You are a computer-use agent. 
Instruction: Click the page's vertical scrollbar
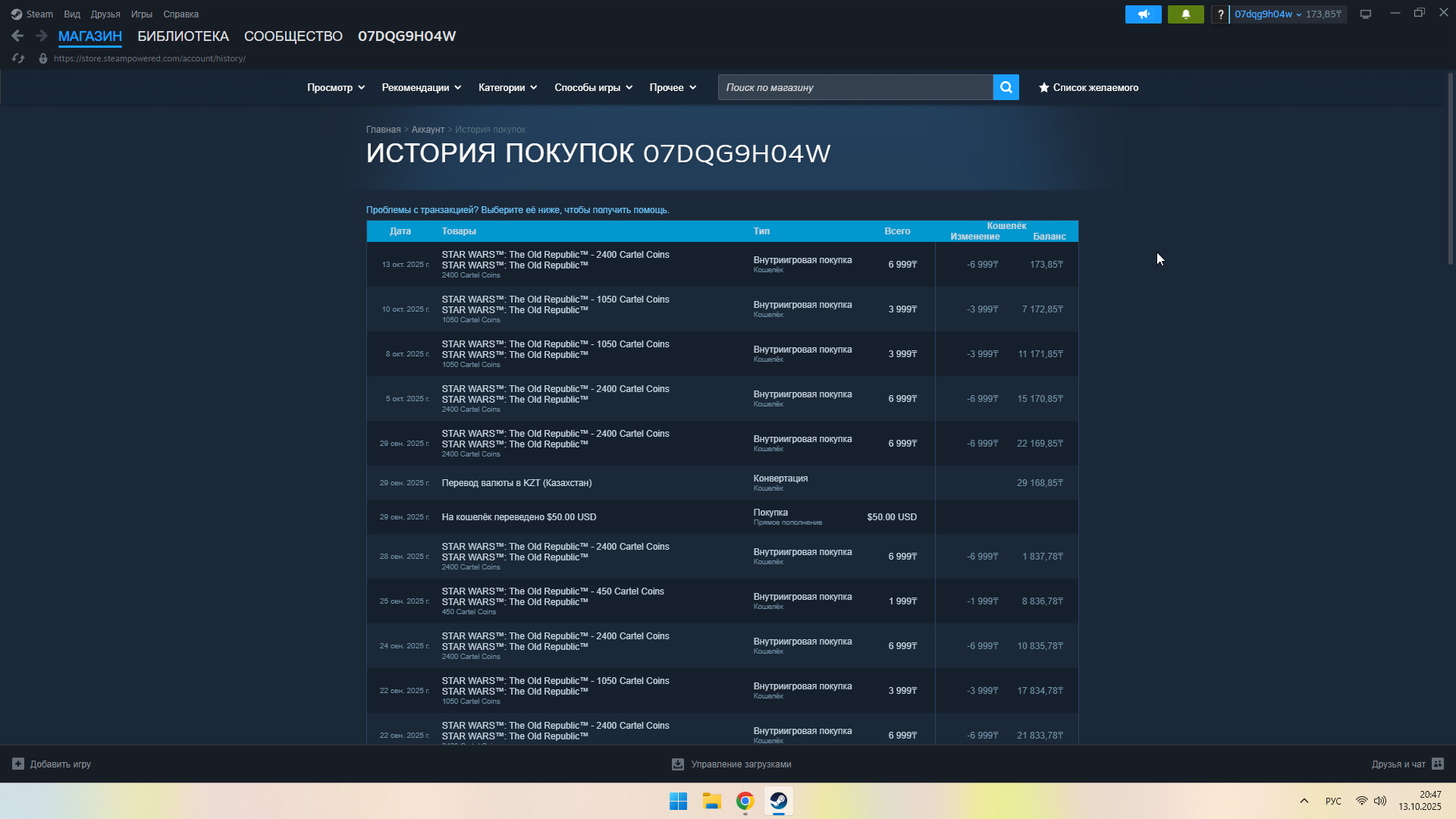click(1450, 168)
